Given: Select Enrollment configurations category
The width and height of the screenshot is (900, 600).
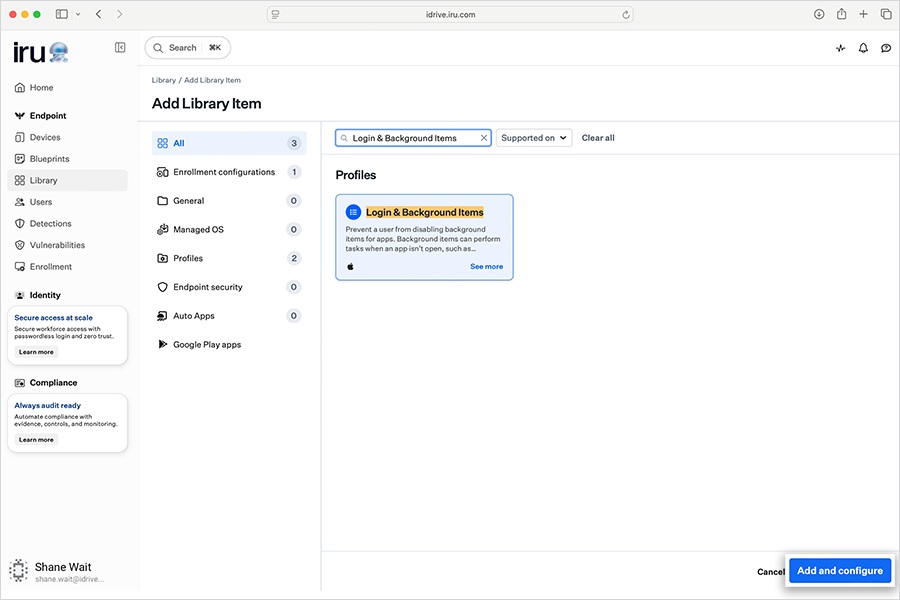Looking at the screenshot, I should (x=229, y=172).
